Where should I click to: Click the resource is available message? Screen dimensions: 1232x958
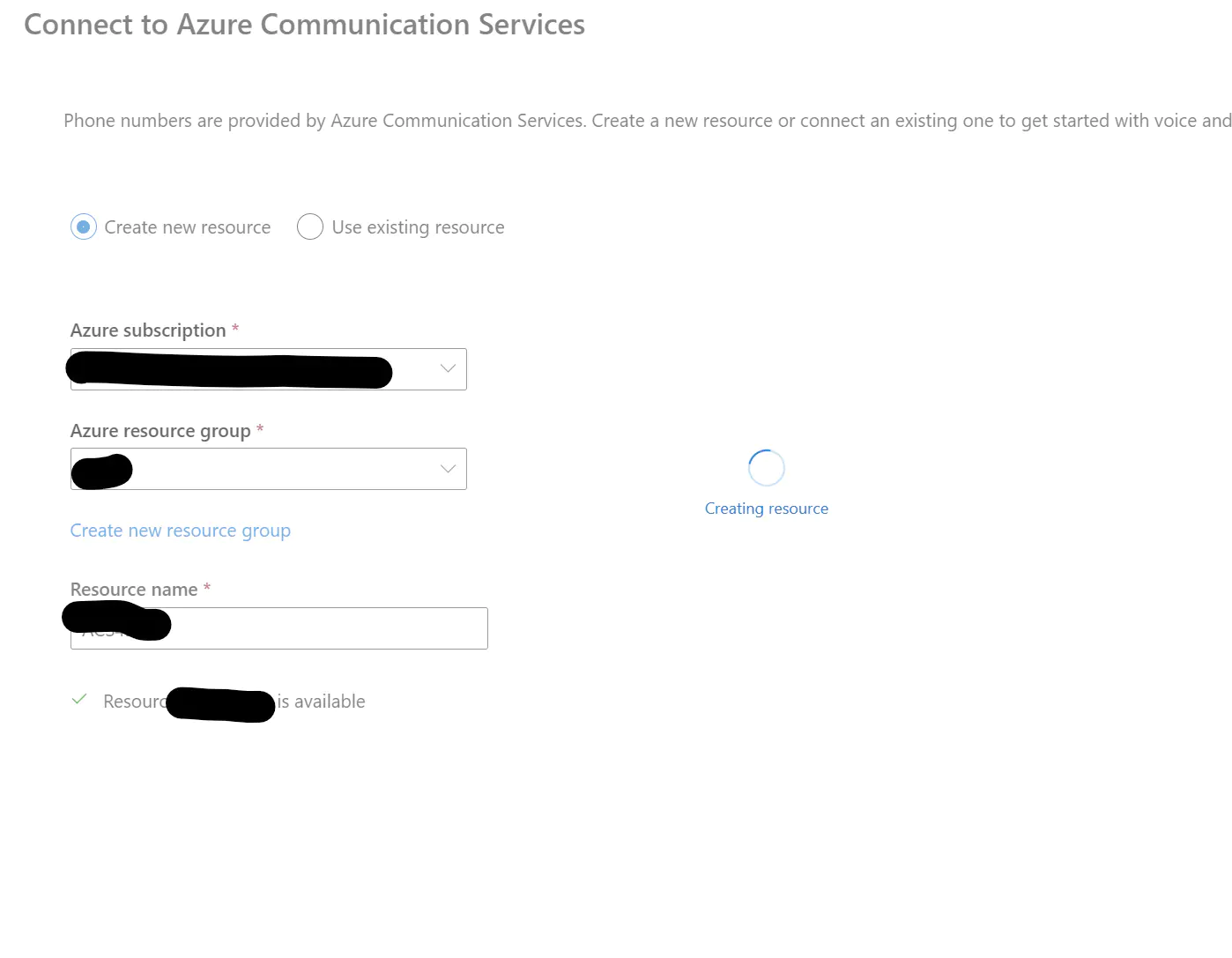coord(234,702)
